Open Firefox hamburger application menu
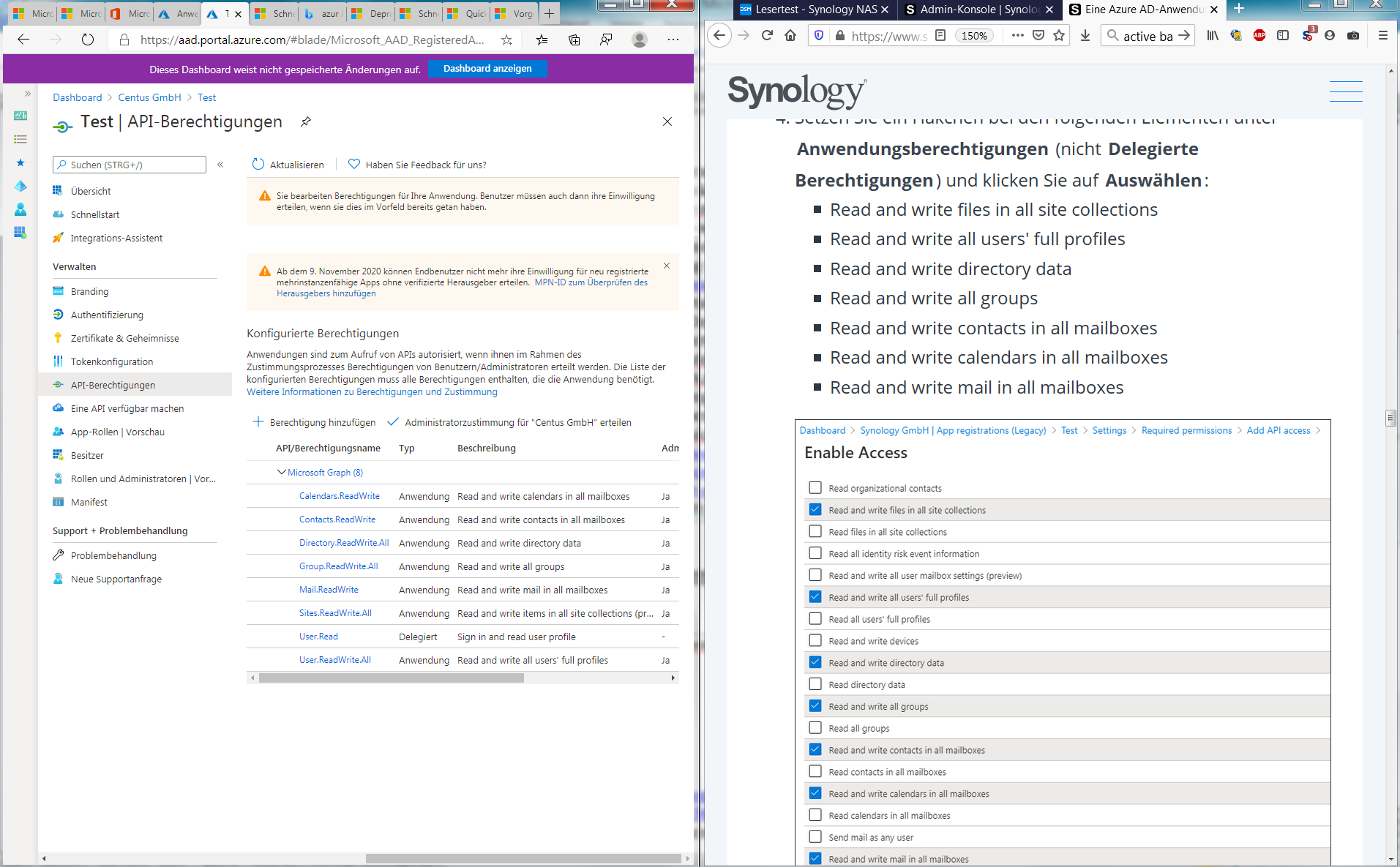1400x867 pixels. coord(1382,35)
